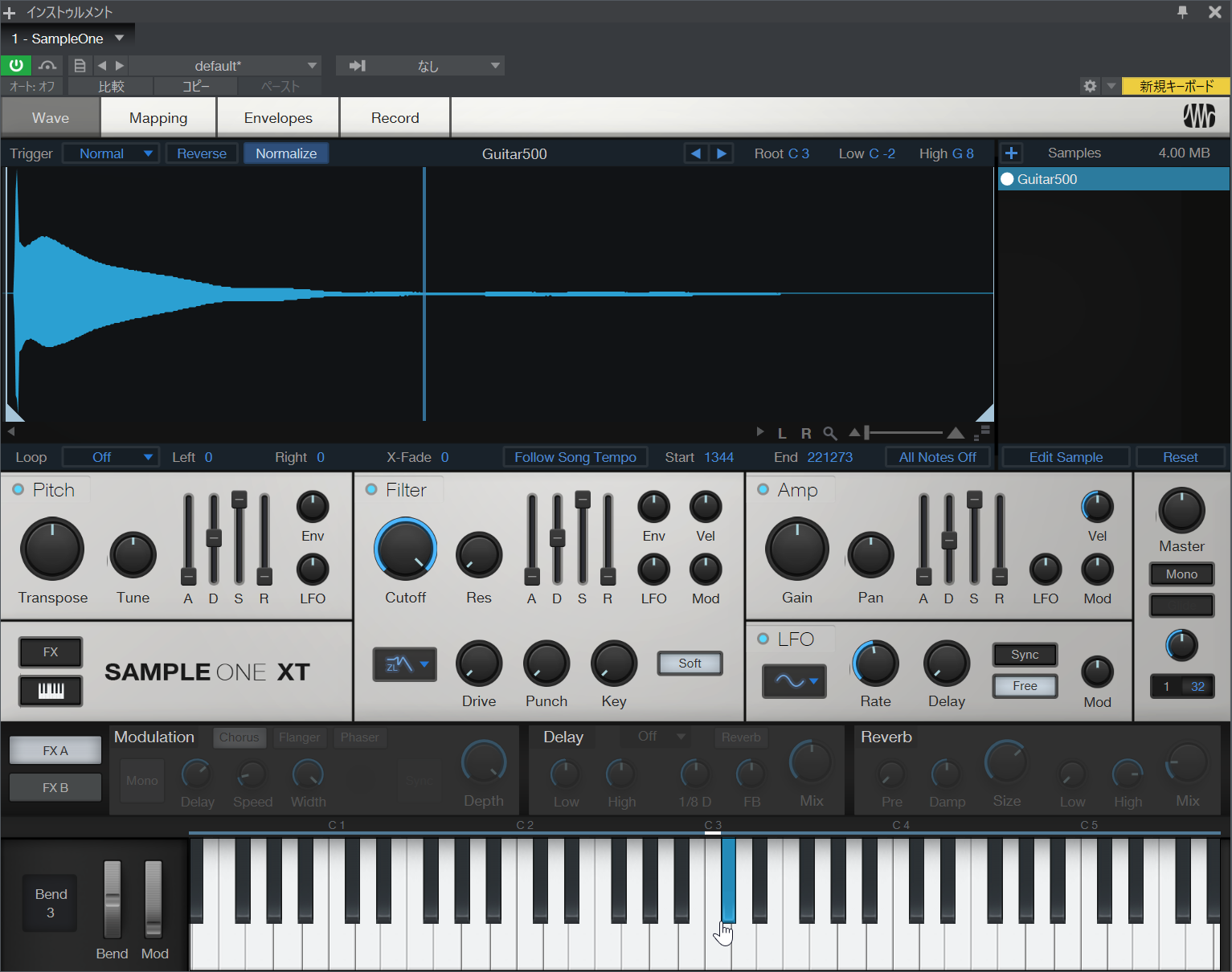Click the 新規キーボード button
Screen dimensions: 1232x972
(x=1176, y=86)
